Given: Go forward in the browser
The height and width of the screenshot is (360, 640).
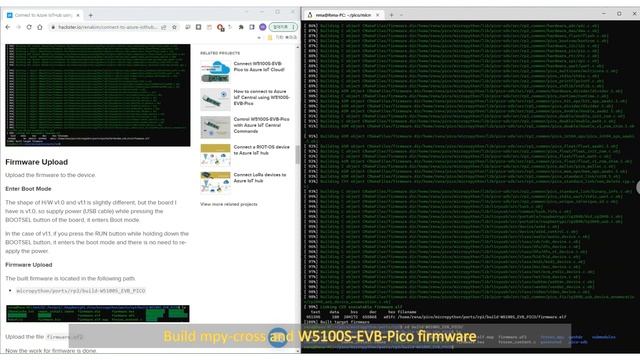Looking at the screenshot, I should 18,27.
